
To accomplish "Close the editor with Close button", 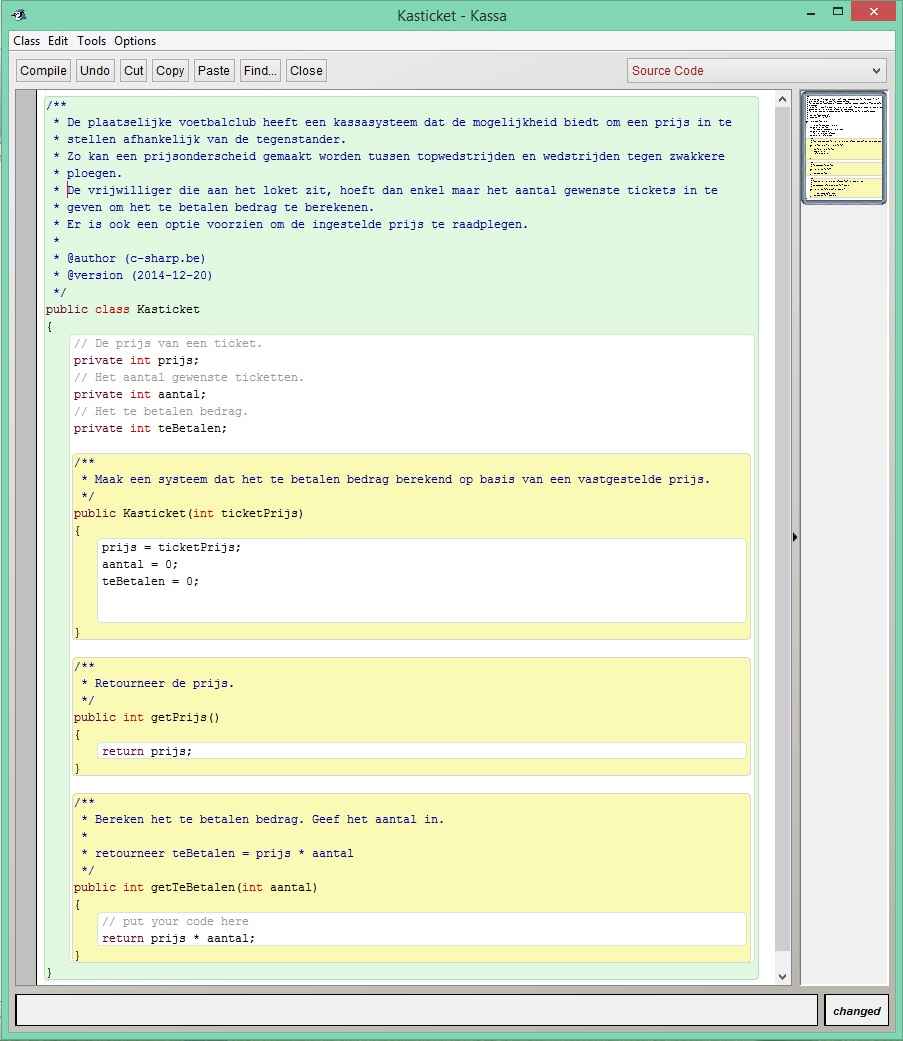I will [306, 70].
